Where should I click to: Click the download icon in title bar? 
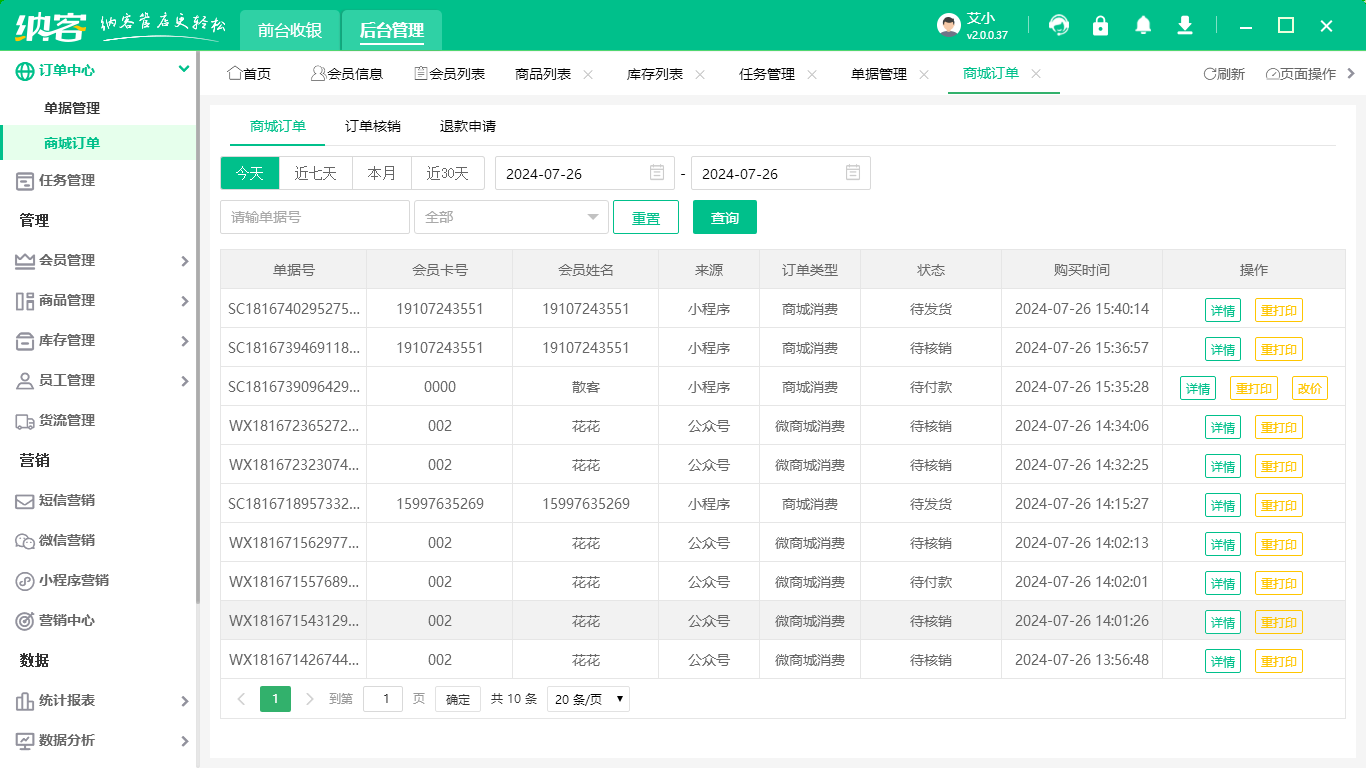(x=1184, y=25)
